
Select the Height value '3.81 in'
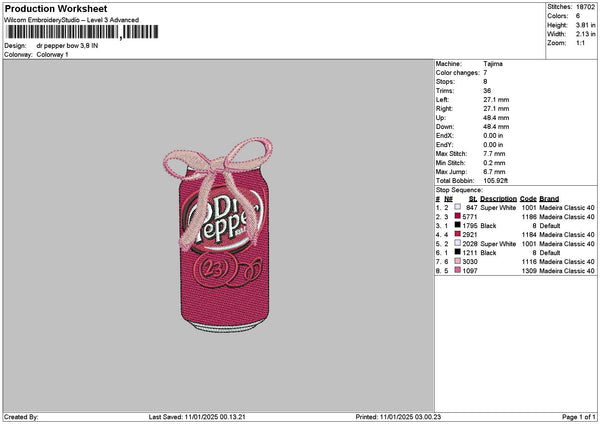coord(585,25)
